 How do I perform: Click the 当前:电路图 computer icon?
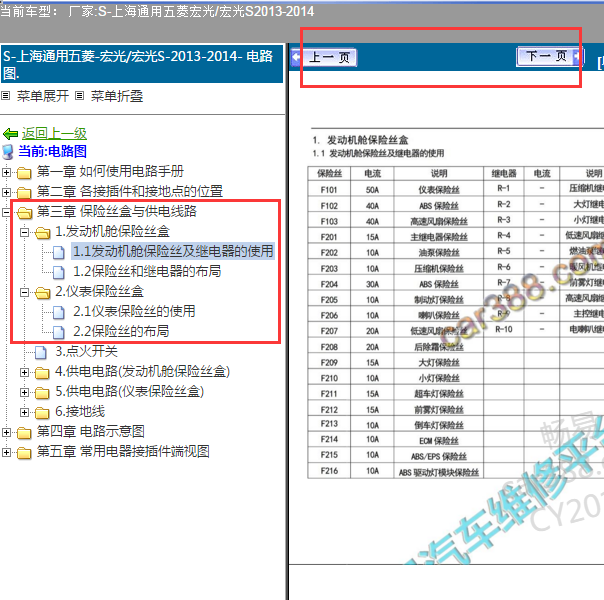coord(8,152)
